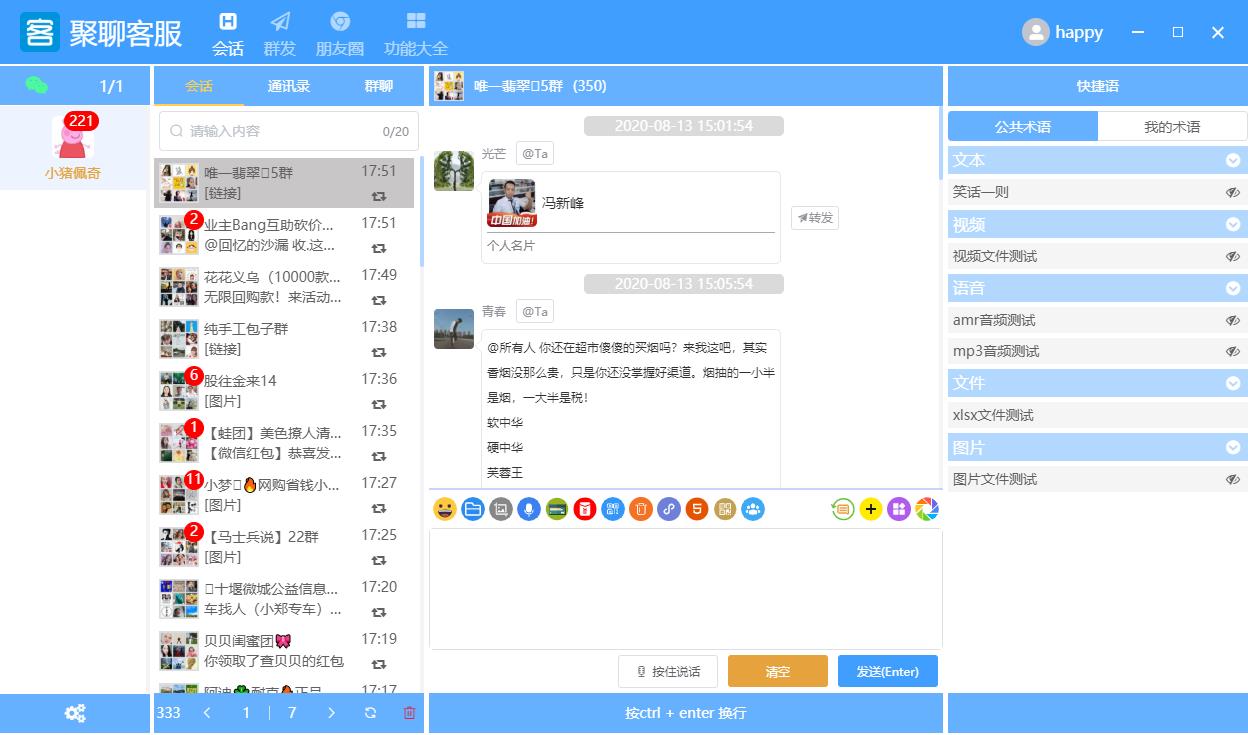Switch to 通讯录 contacts tab
The image size is (1248, 735).
coord(289,86)
